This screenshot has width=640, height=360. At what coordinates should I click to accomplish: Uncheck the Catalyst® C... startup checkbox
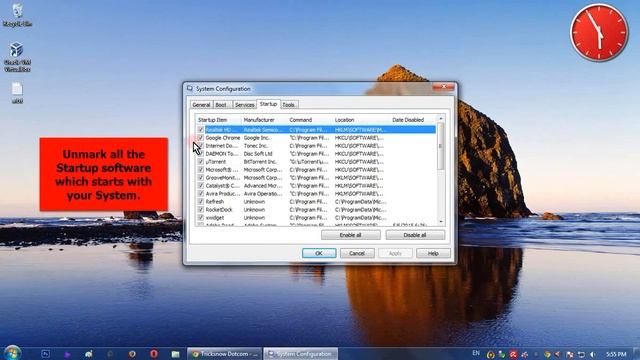200,186
